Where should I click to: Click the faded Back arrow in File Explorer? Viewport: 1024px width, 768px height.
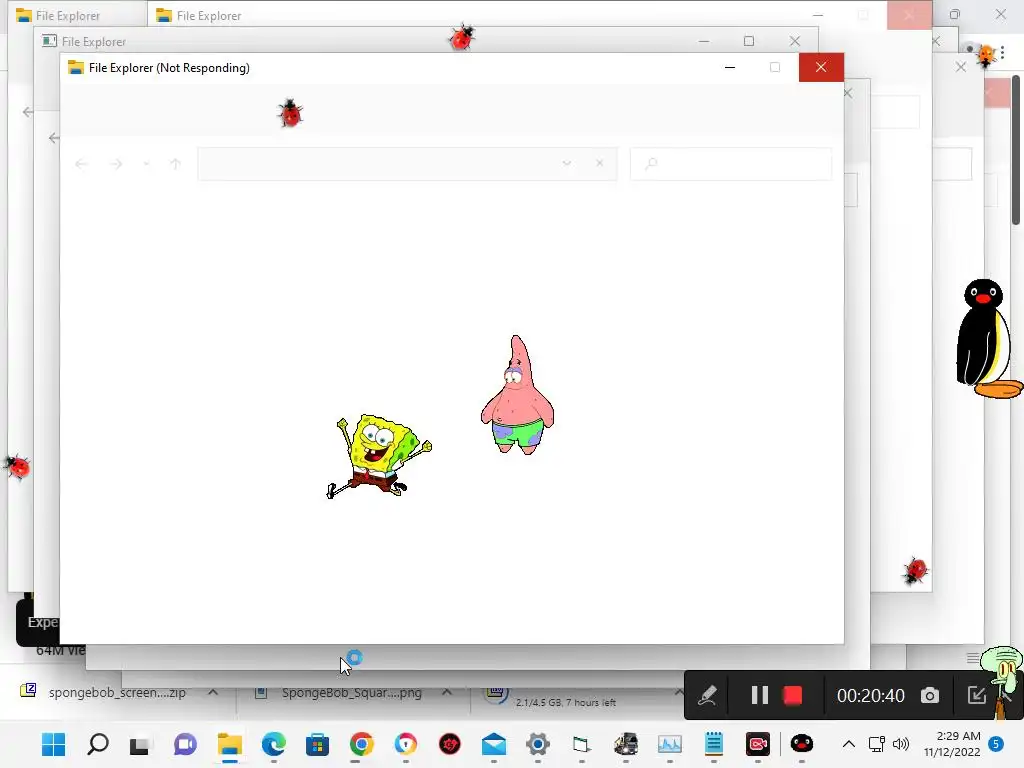tap(81, 164)
